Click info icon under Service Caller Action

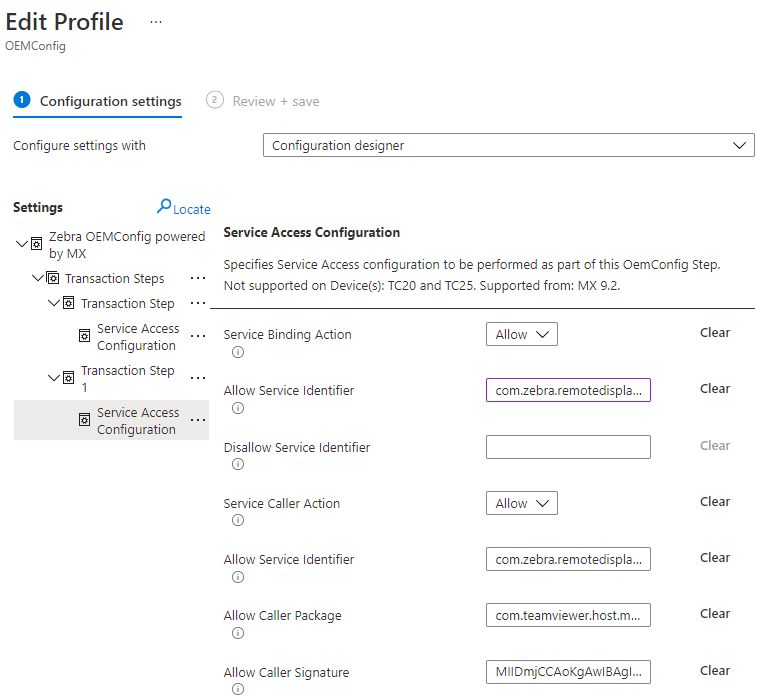click(238, 520)
